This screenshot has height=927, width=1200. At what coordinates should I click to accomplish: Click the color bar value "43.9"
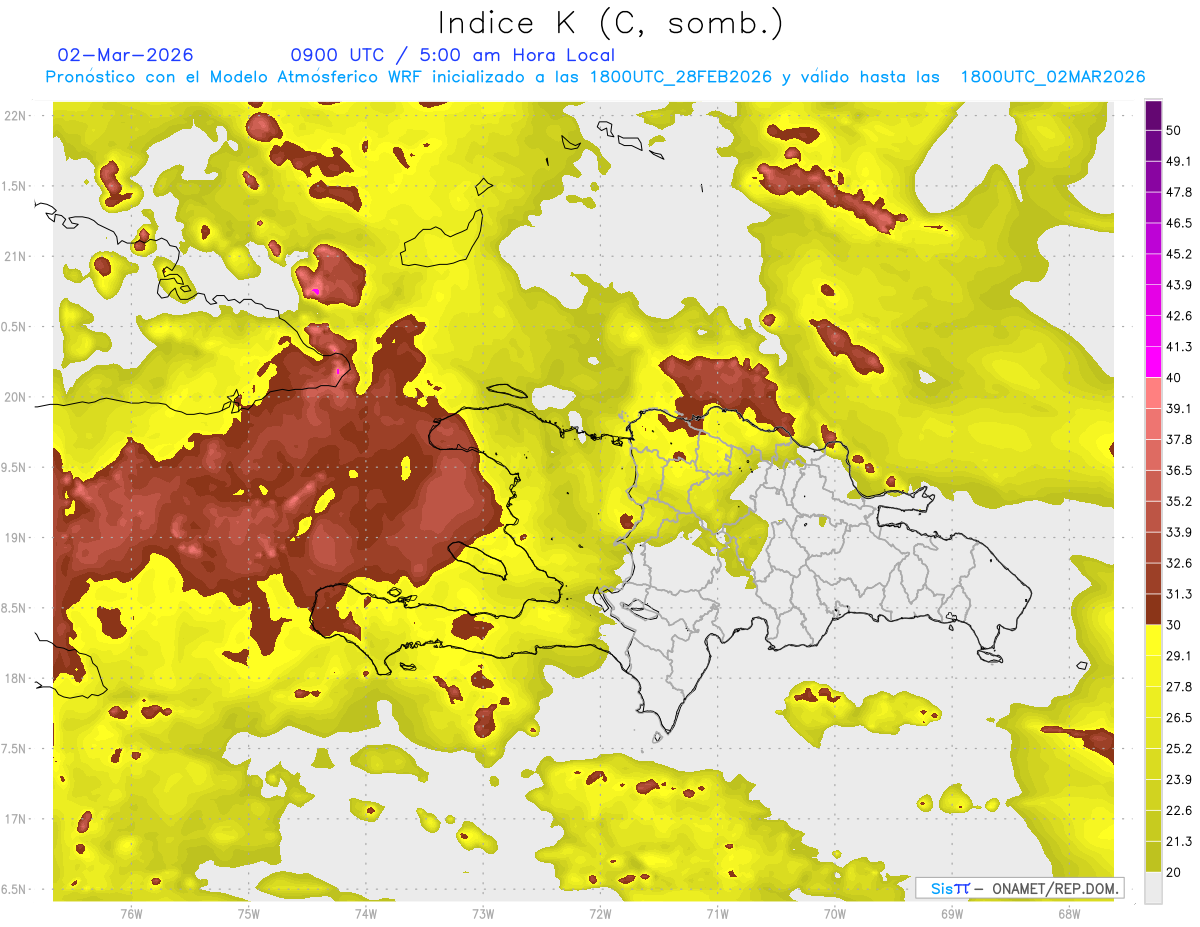1178,285
